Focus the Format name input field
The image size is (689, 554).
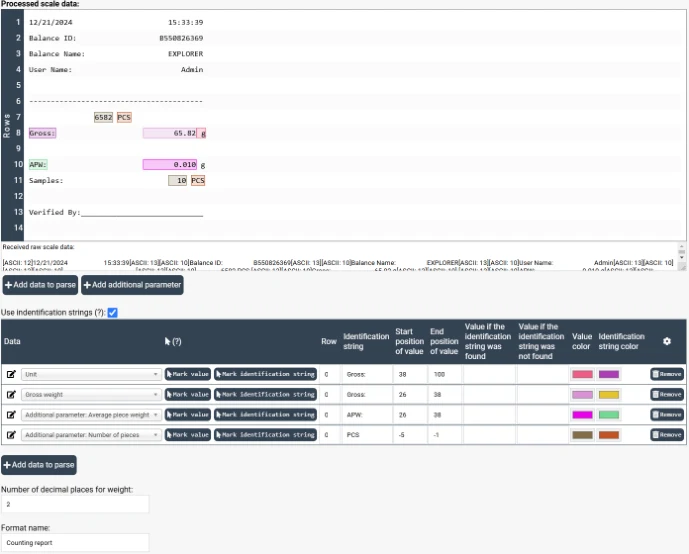click(x=75, y=543)
